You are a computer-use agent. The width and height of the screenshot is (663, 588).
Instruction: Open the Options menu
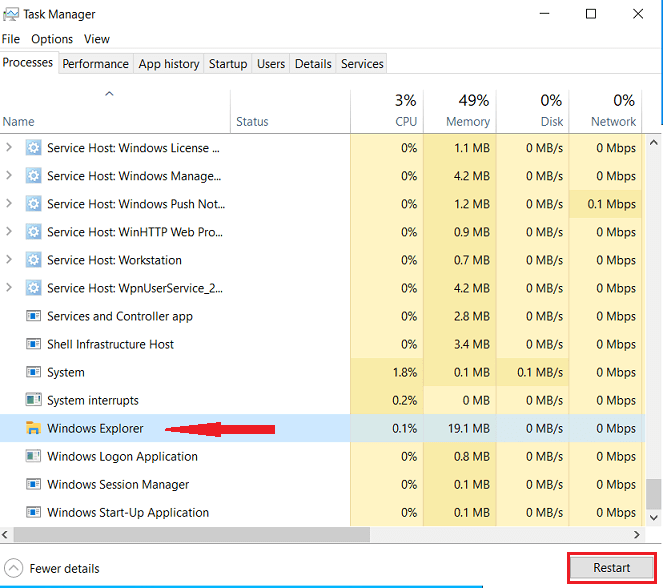pyautogui.click(x=52, y=39)
